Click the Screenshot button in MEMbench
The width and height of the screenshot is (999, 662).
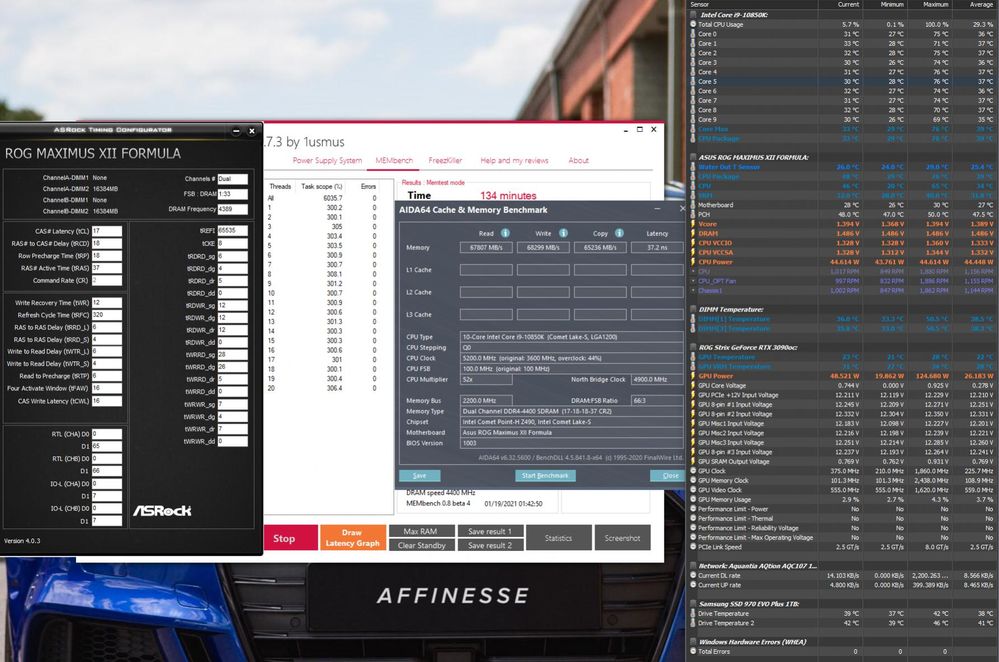tap(622, 538)
